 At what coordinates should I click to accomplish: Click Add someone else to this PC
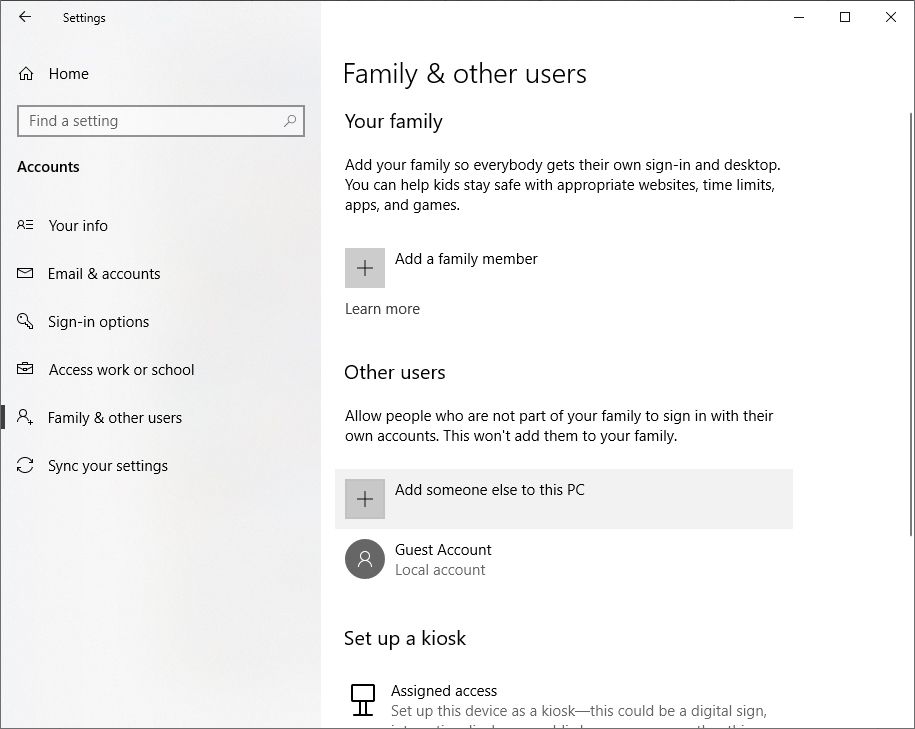(489, 490)
